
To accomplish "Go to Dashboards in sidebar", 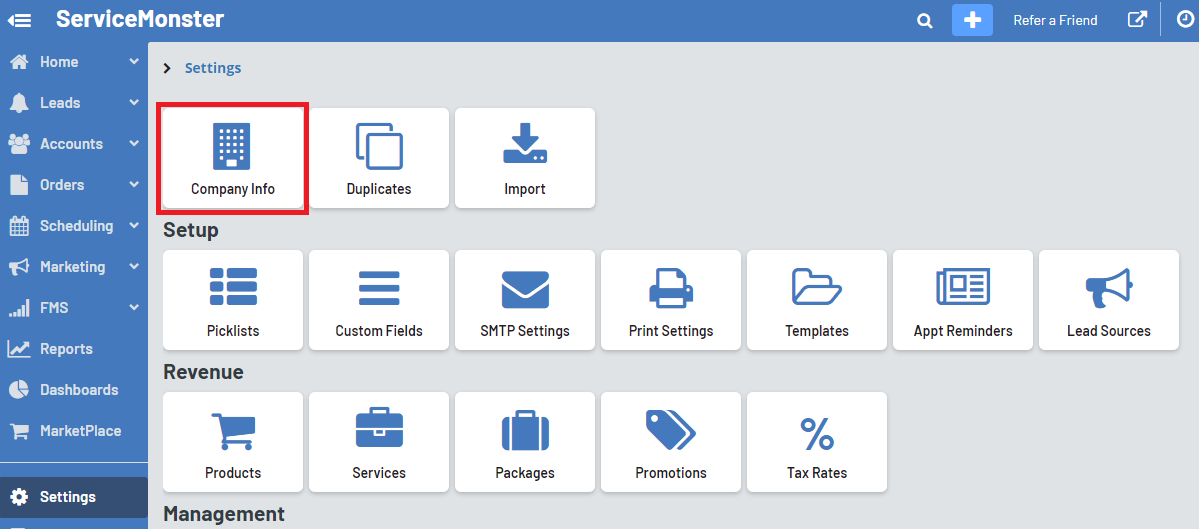I will click(x=78, y=390).
